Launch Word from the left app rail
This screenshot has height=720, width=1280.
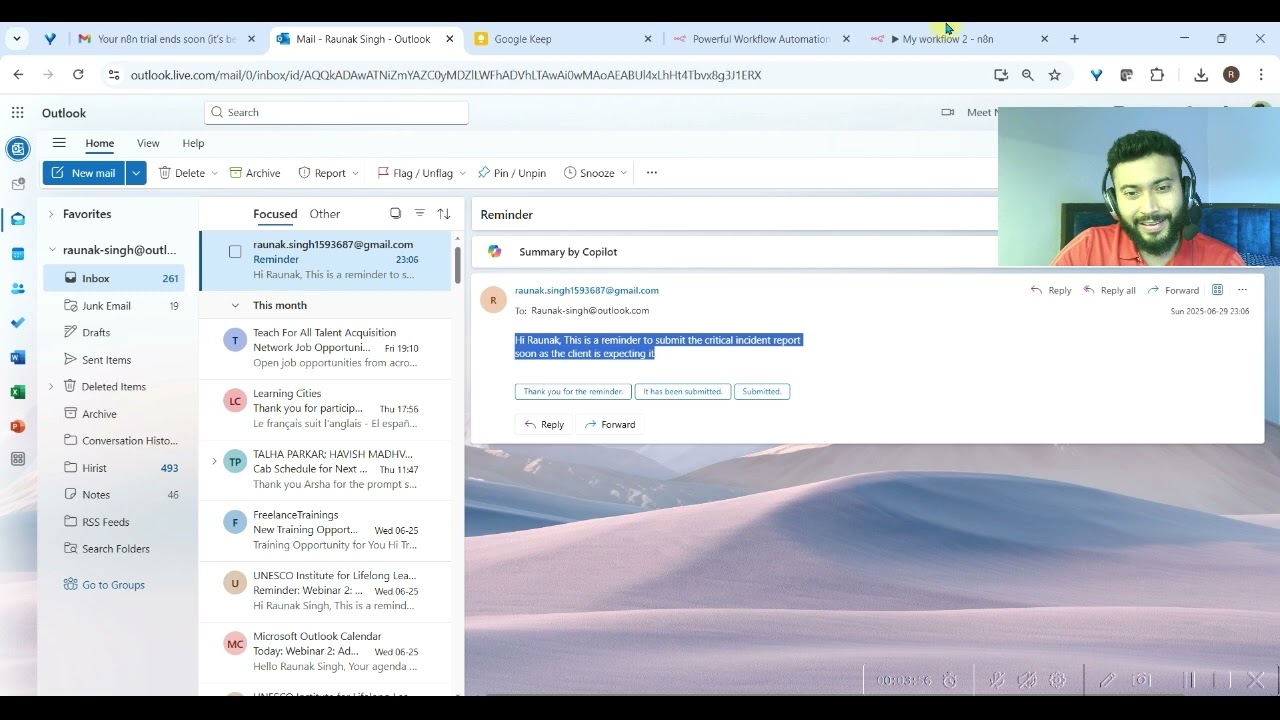[x=17, y=358]
